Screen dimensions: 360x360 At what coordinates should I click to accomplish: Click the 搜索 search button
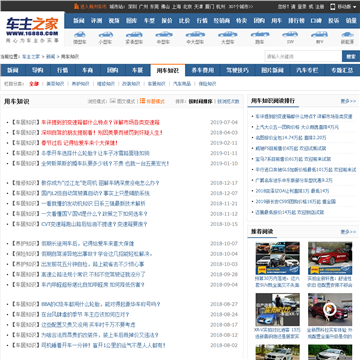click(x=351, y=56)
